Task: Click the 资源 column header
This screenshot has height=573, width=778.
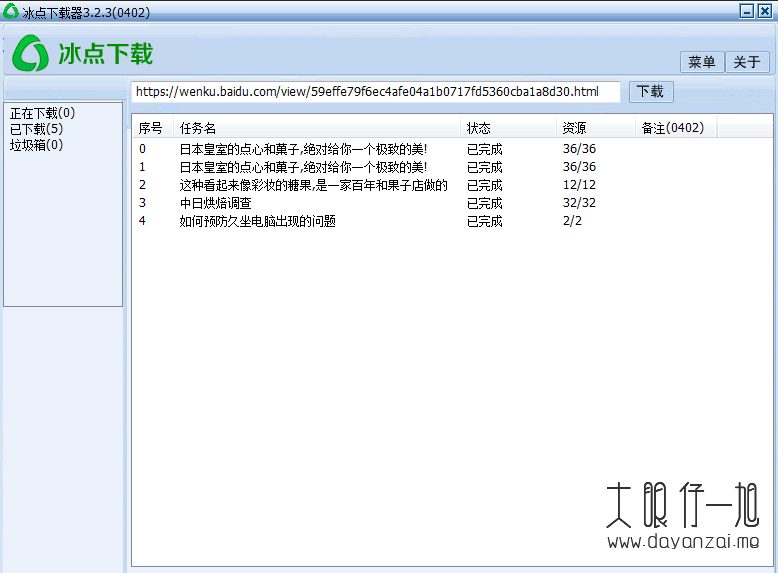Action: [596, 128]
